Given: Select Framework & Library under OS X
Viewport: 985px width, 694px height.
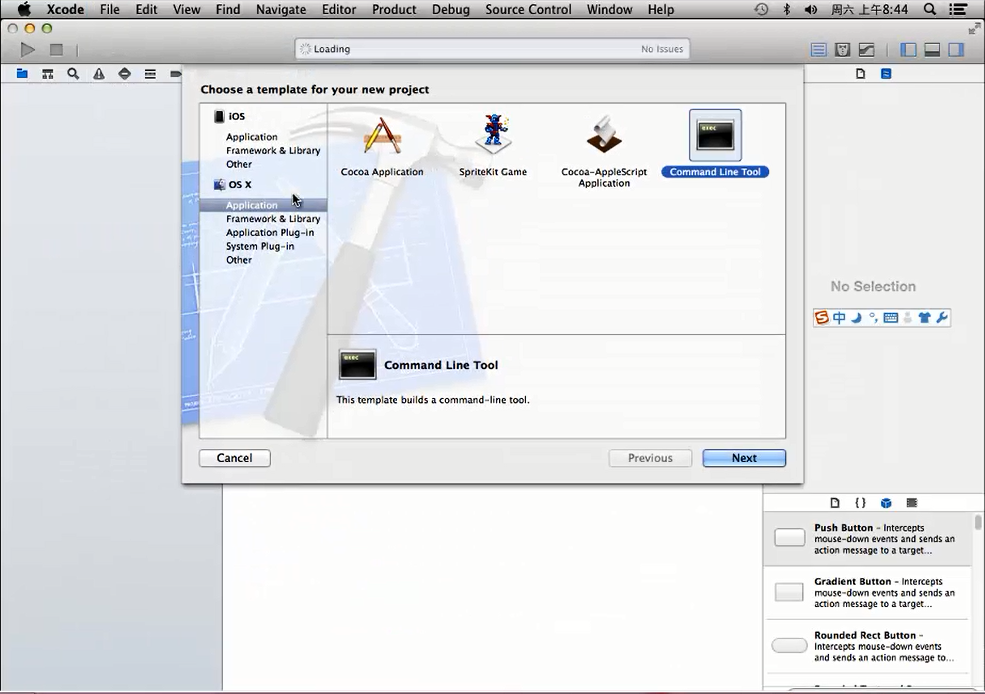Looking at the screenshot, I should point(273,219).
